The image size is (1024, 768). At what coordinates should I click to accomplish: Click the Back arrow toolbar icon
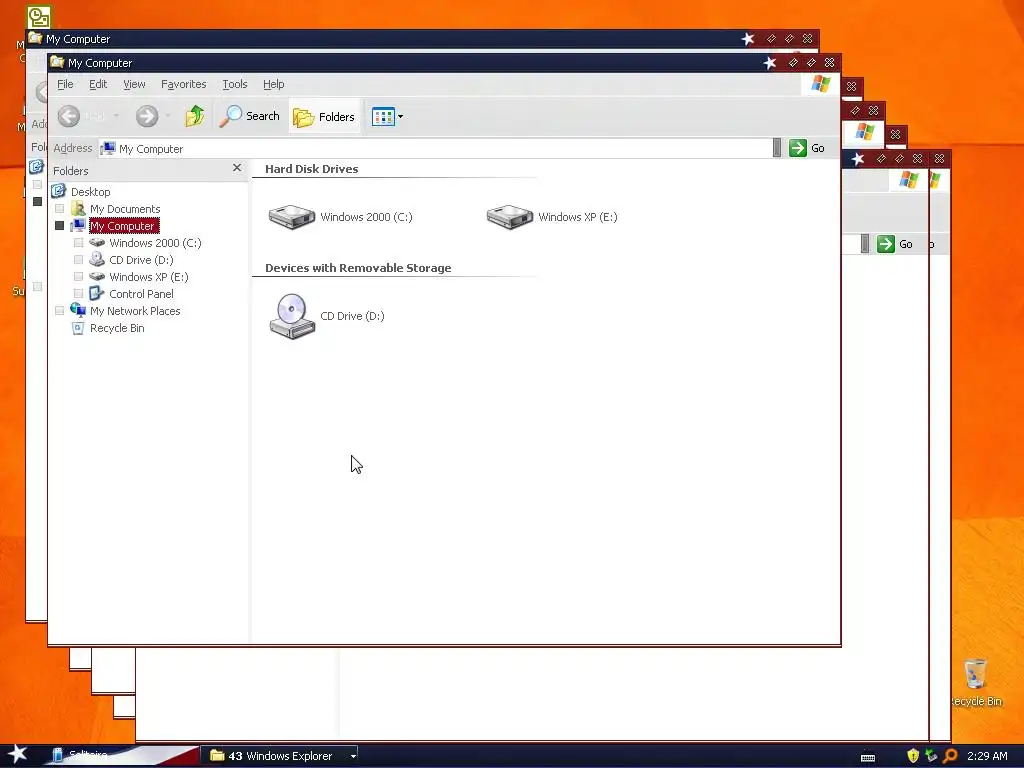pos(69,116)
